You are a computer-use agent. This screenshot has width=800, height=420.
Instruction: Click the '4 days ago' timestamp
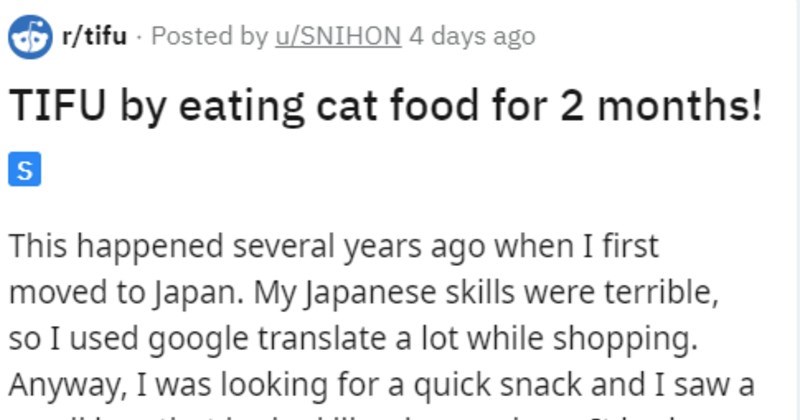click(471, 37)
